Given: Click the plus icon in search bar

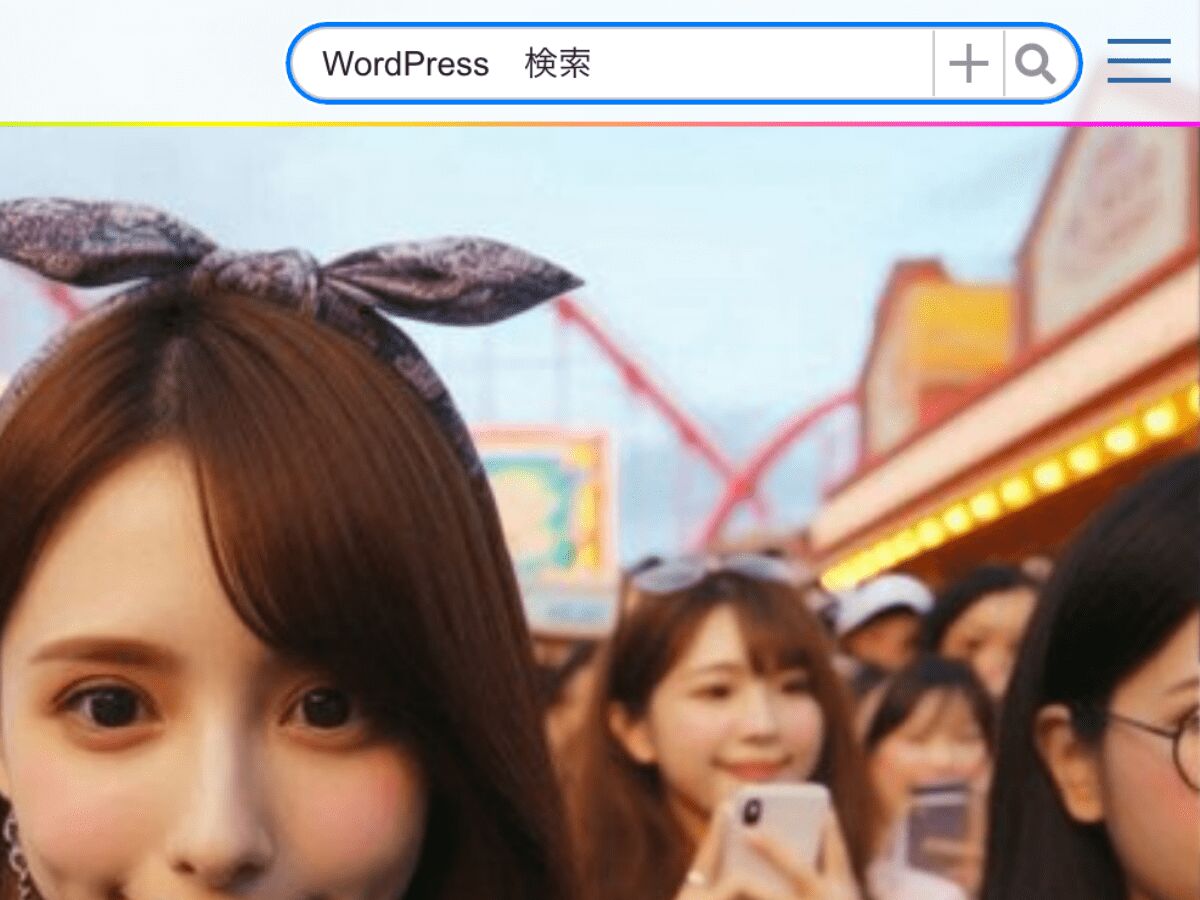Looking at the screenshot, I should click(x=968, y=64).
